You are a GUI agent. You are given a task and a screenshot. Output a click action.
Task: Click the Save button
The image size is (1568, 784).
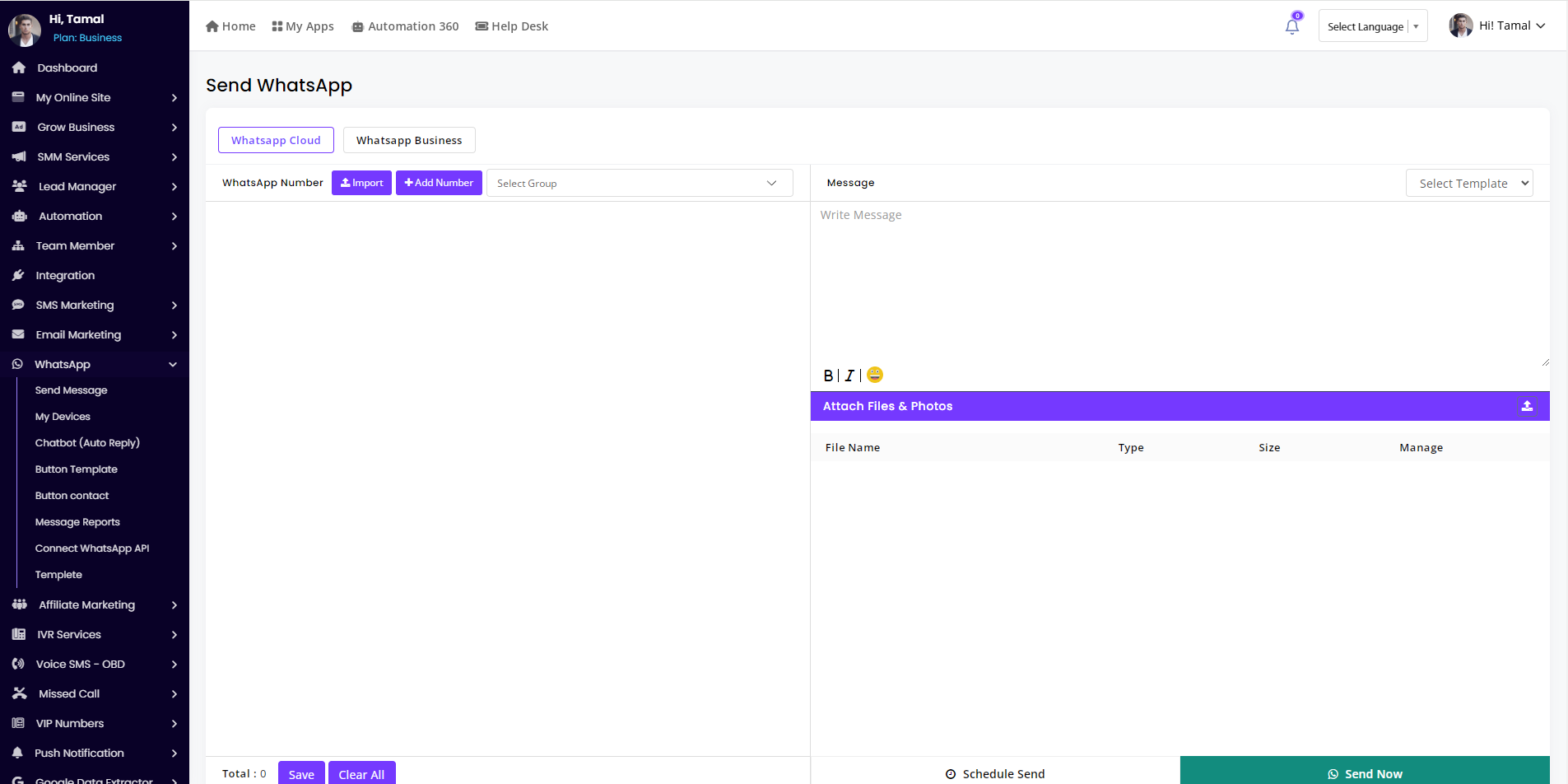tap(301, 774)
